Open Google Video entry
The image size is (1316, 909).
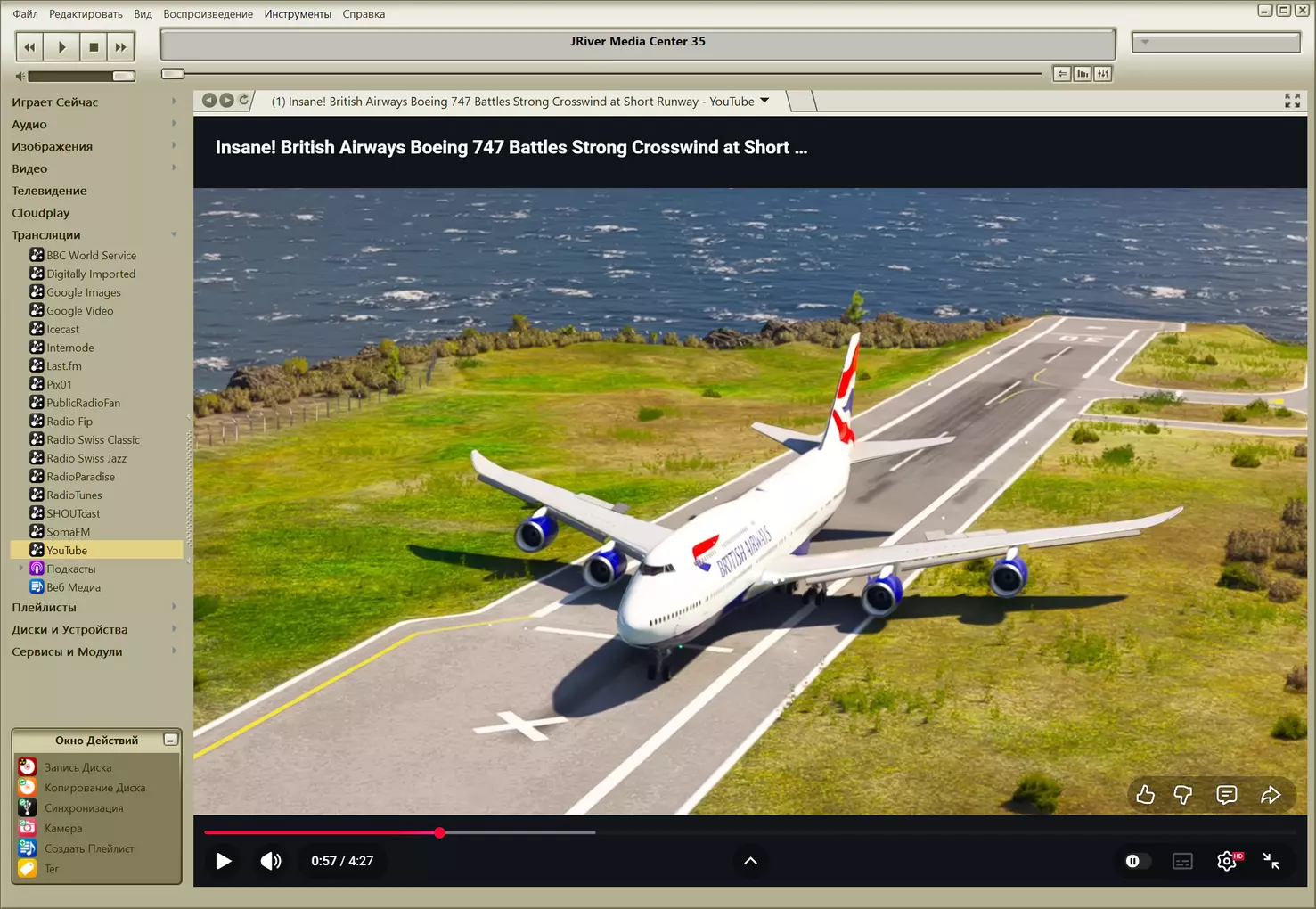pos(80,311)
